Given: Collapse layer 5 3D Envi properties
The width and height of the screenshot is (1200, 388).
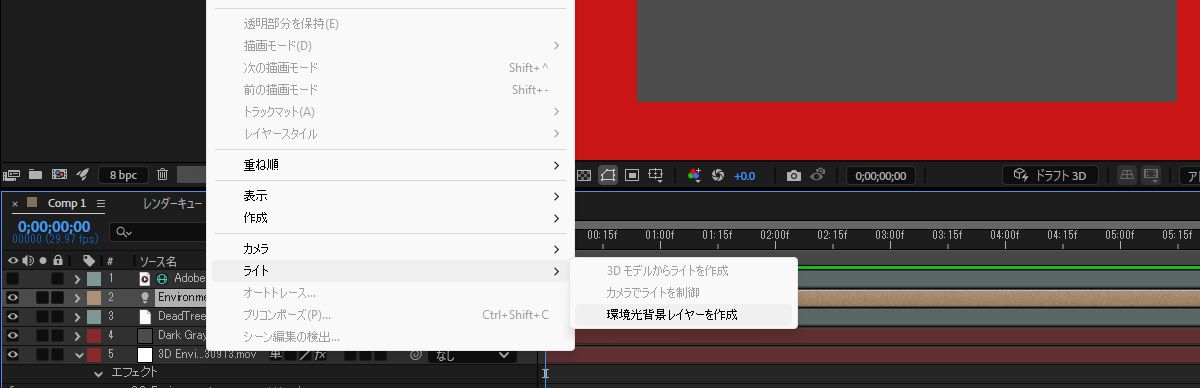Looking at the screenshot, I should pos(78,354).
